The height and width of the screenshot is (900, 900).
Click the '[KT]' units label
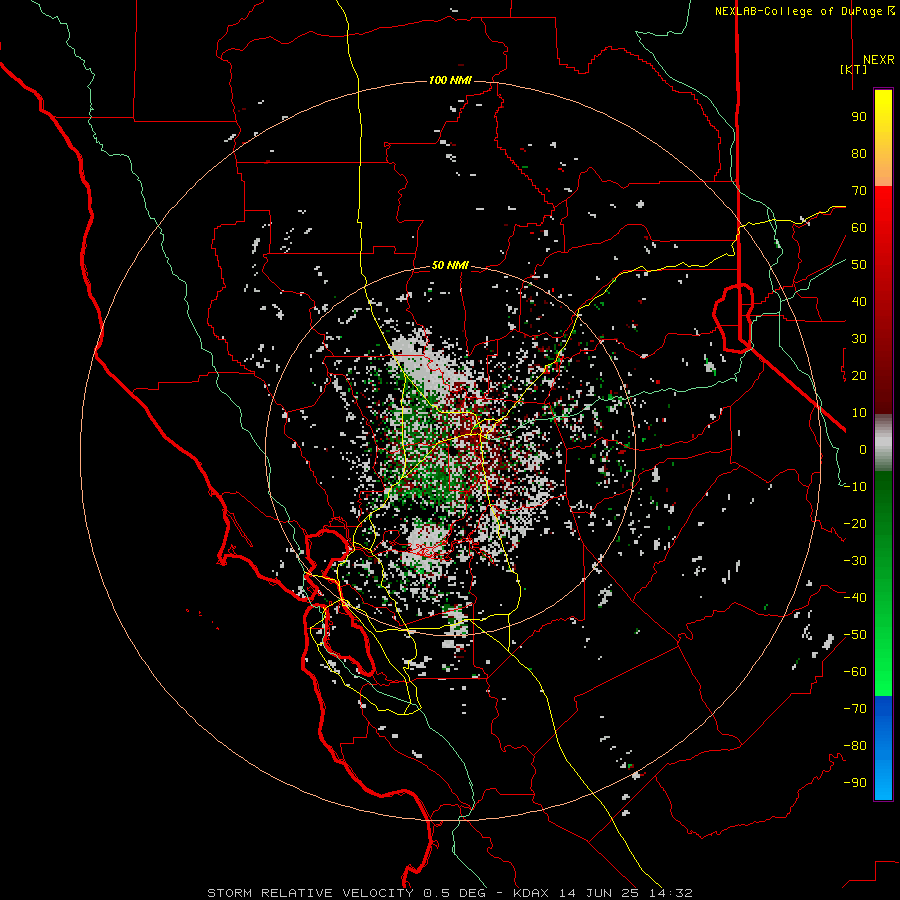tap(854, 69)
